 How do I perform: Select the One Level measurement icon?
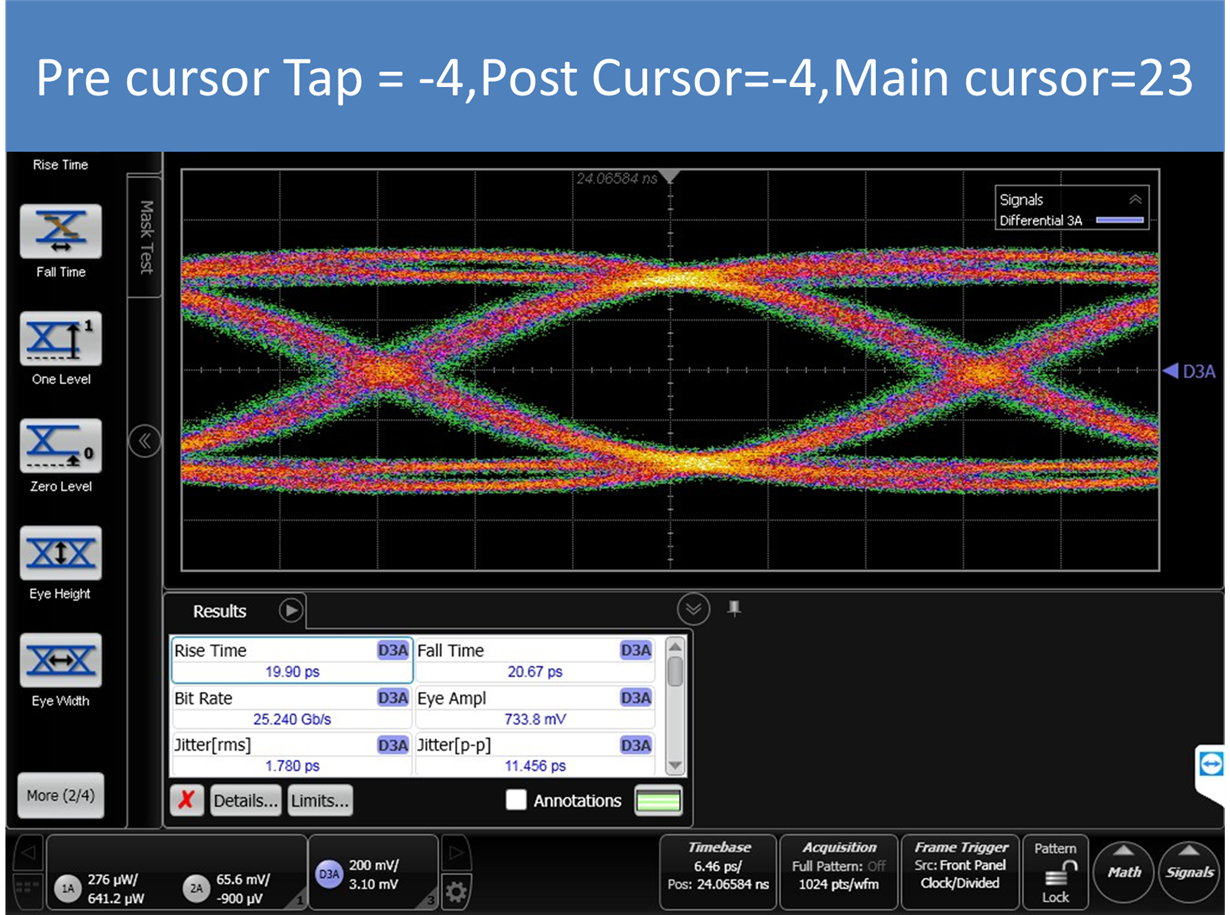pyautogui.click(x=61, y=339)
